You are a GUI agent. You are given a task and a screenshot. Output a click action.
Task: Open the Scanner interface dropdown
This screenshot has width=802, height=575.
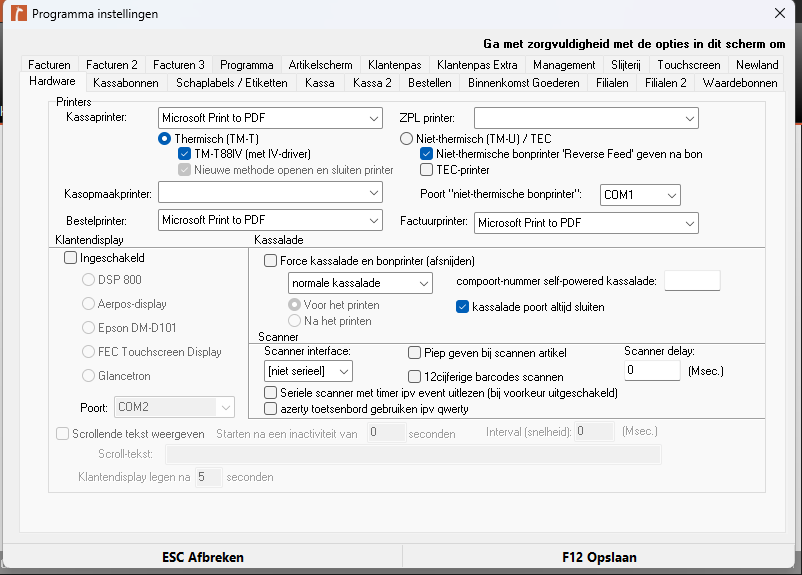308,371
